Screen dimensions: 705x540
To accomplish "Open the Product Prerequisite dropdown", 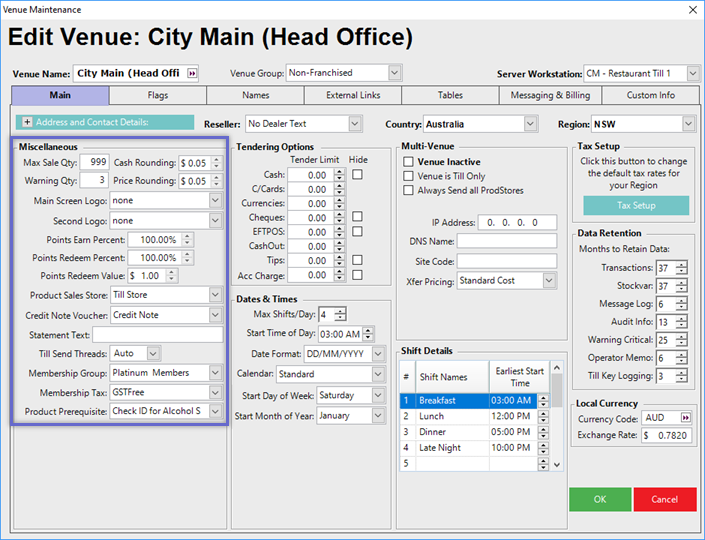I will (215, 411).
